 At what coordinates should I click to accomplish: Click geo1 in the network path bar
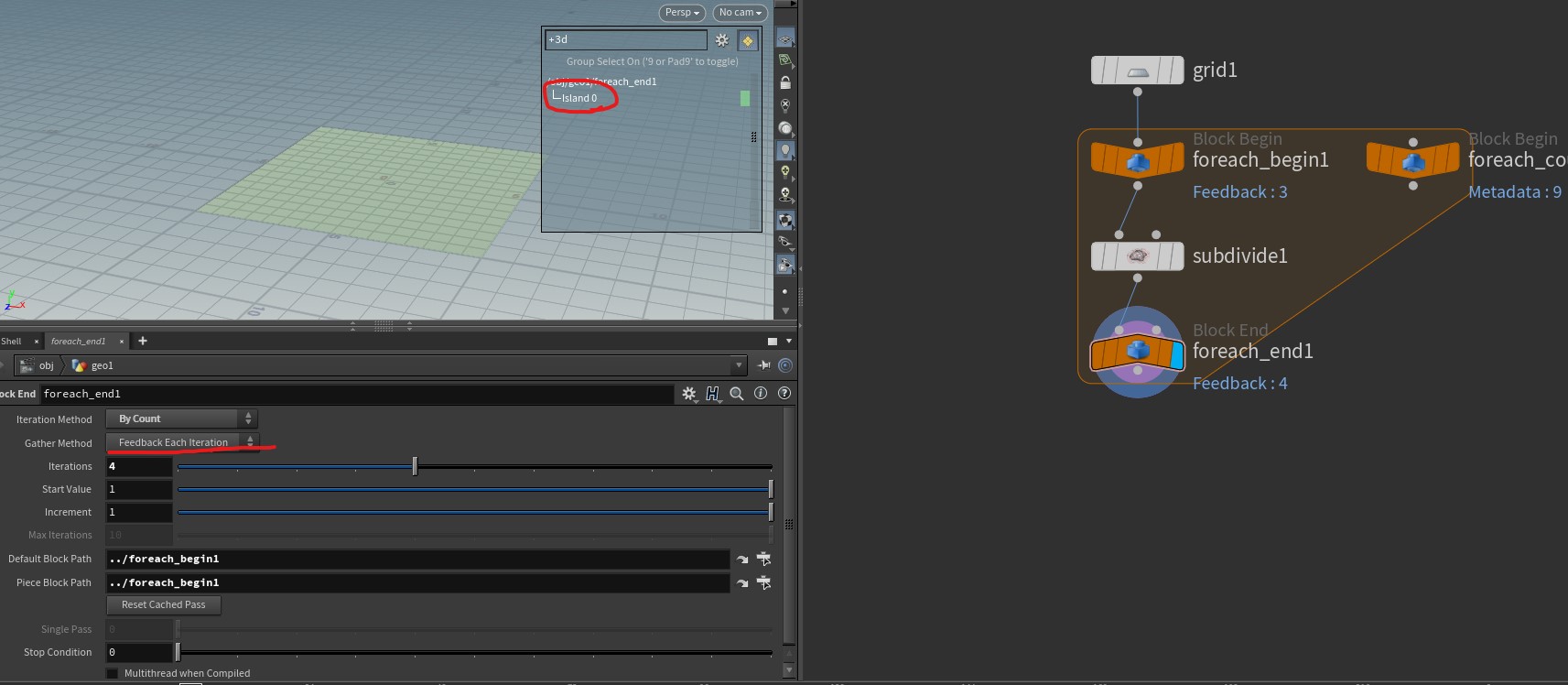click(x=103, y=365)
